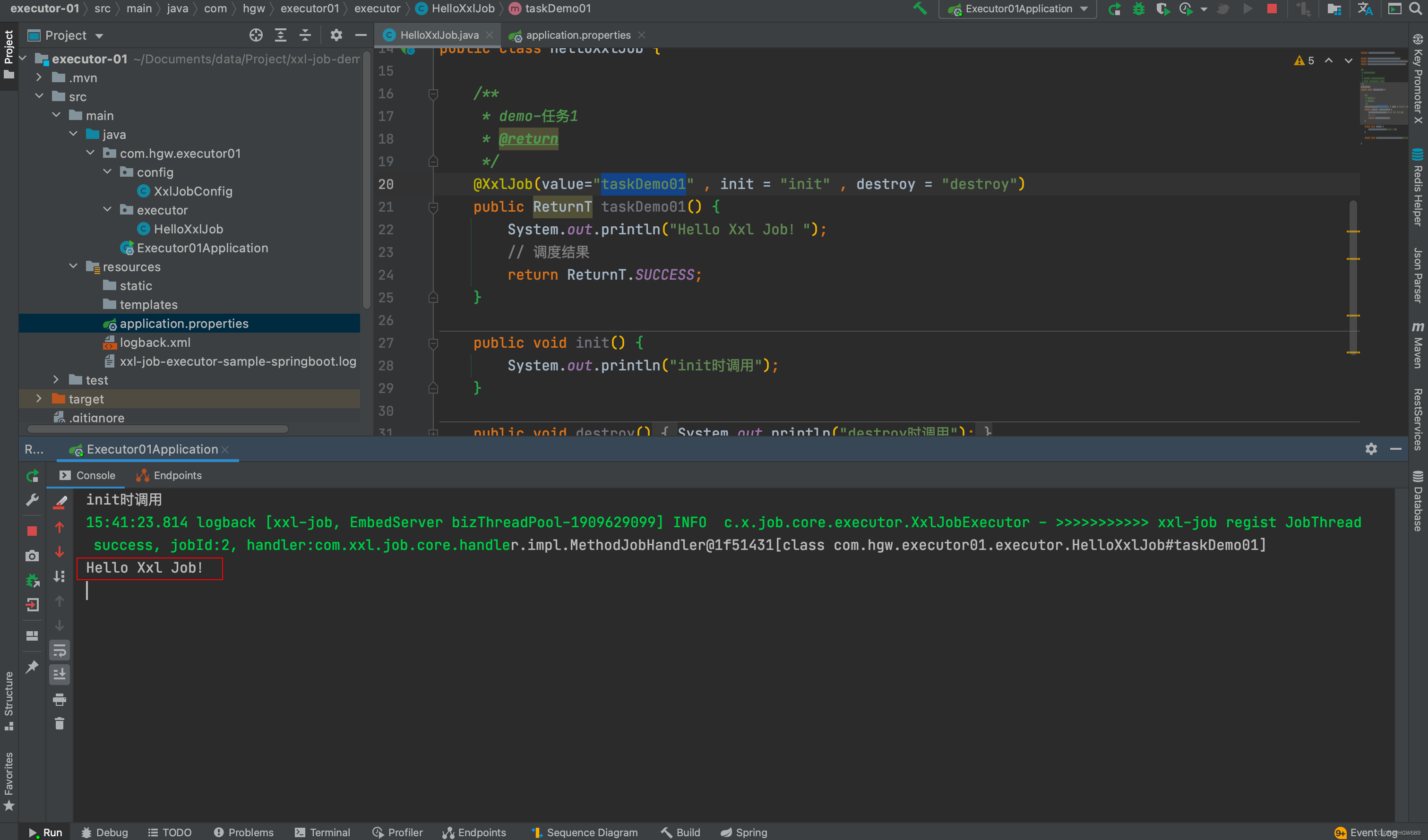Open the Problems tool window
Screen dimensions: 1428x840
(x=244, y=832)
